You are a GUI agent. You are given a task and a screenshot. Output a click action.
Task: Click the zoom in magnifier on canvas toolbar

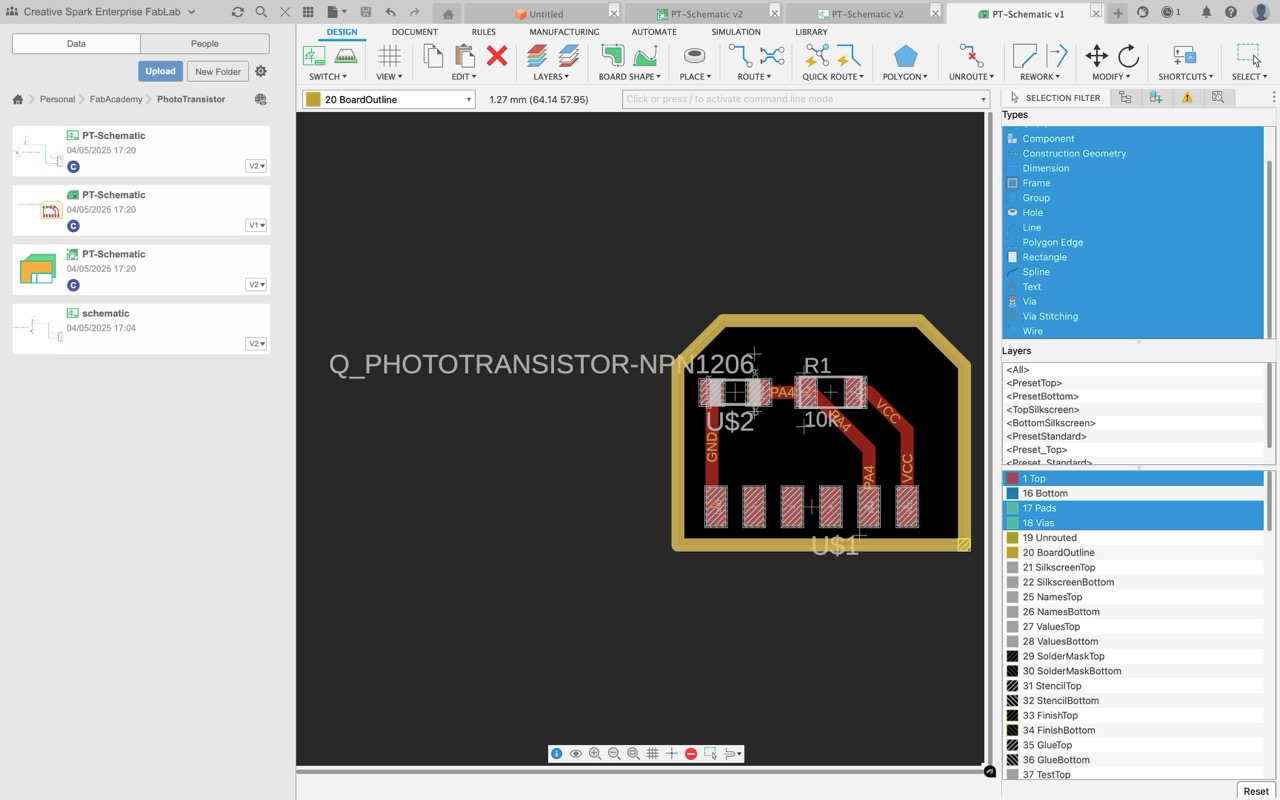click(595, 754)
